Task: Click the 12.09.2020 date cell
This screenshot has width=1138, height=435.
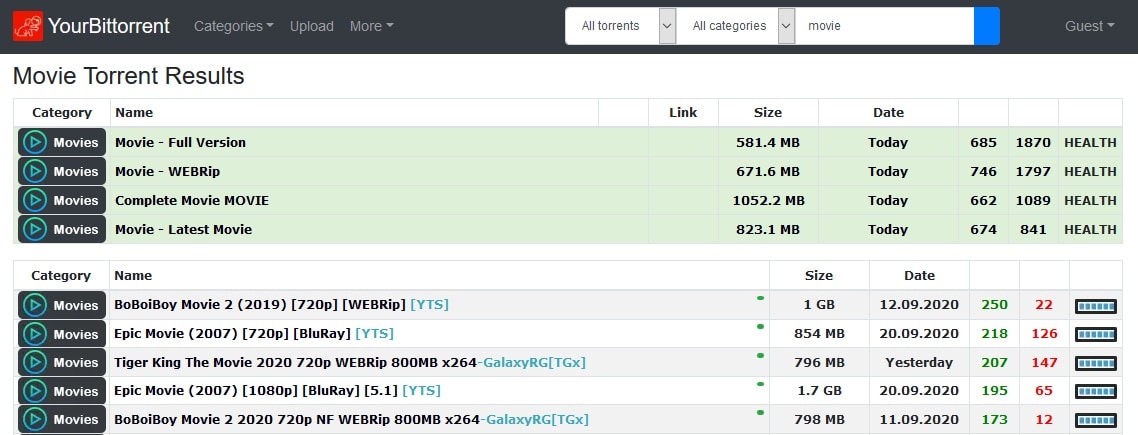Action: pos(919,305)
